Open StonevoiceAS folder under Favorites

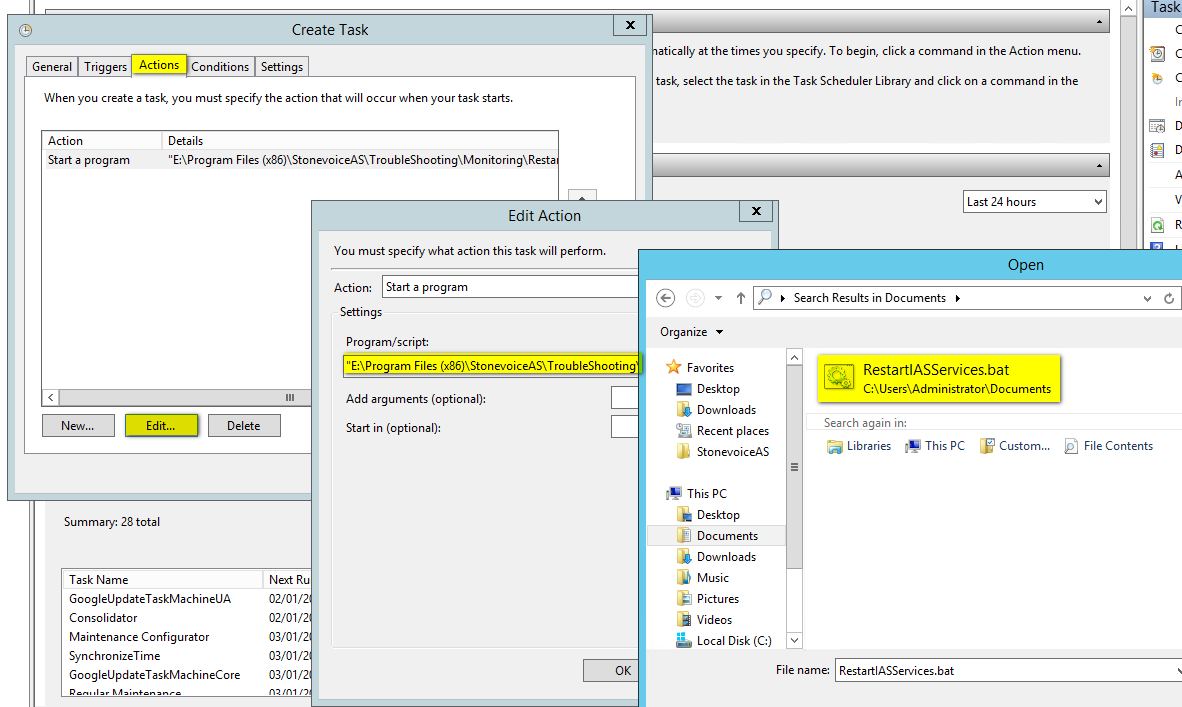(732, 452)
